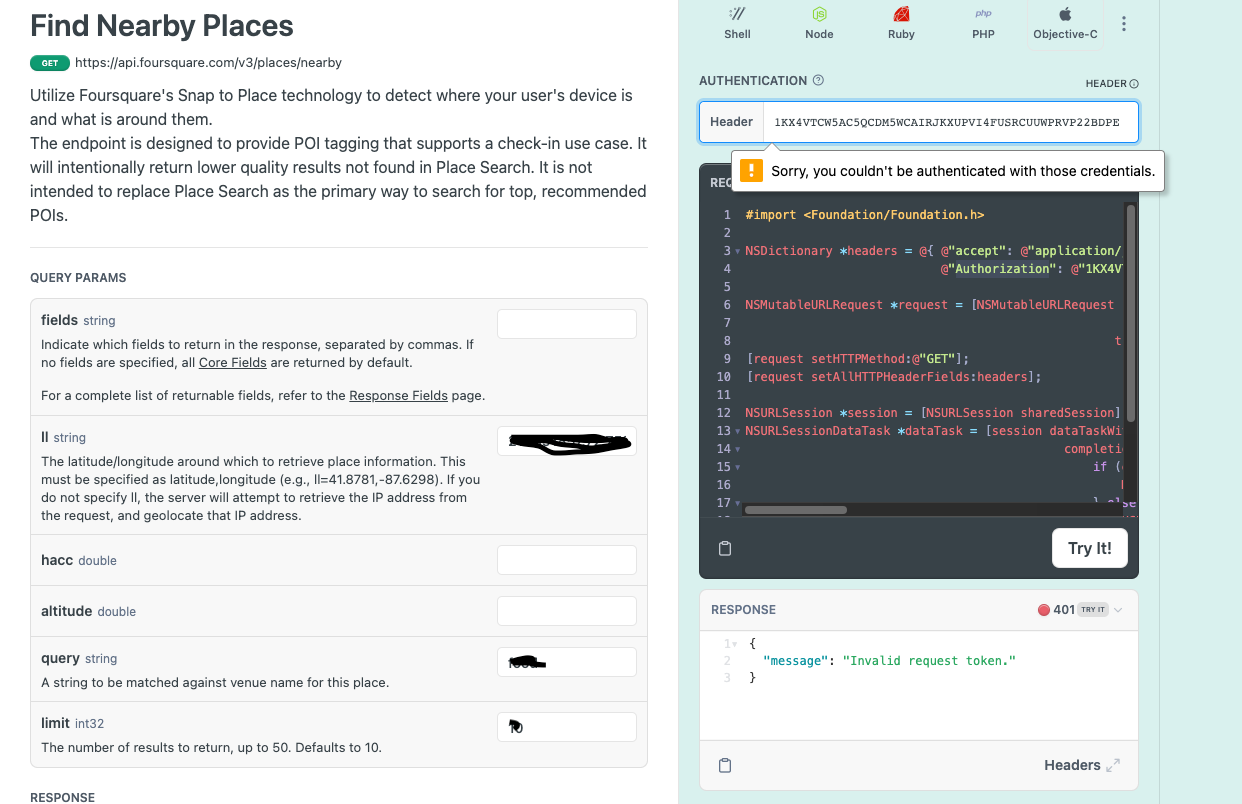
Task: Click the altitude input box
Action: [x=567, y=611]
